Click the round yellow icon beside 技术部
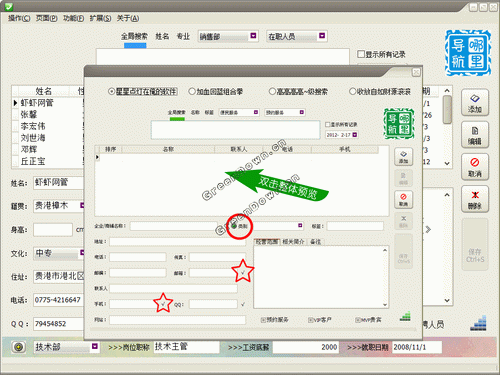Viewport: 500px width, 375px height. [x=19, y=347]
